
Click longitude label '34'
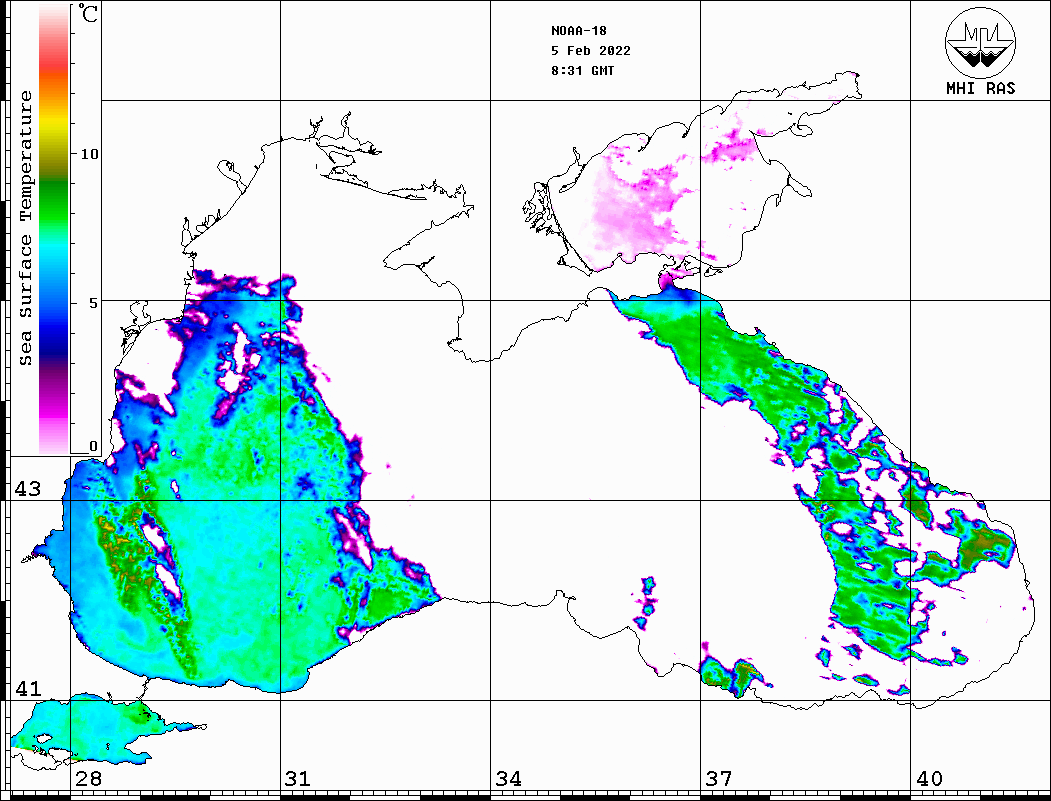(509, 779)
